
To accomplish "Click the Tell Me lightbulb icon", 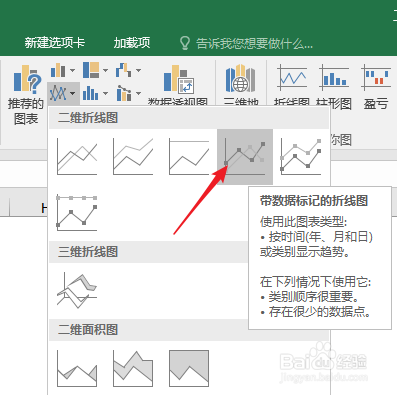I will [x=185, y=43].
